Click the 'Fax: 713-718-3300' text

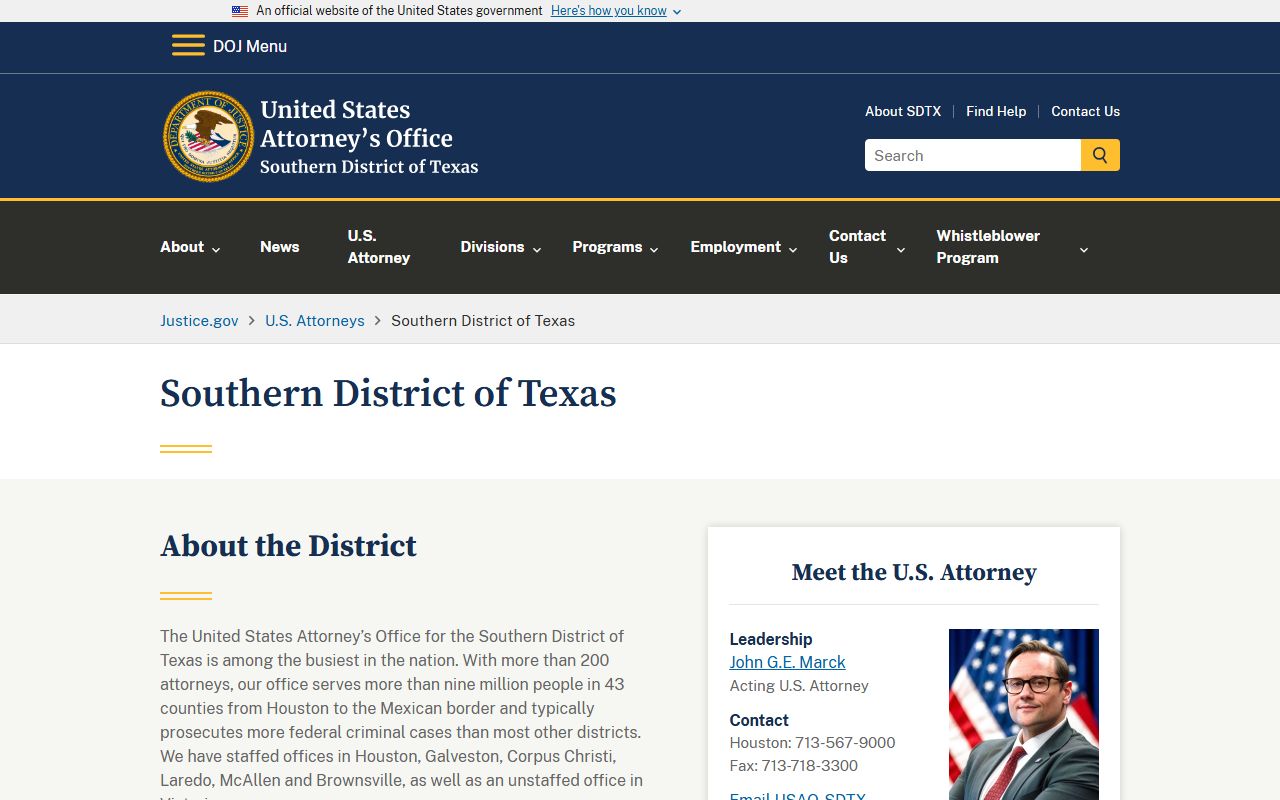pos(793,766)
